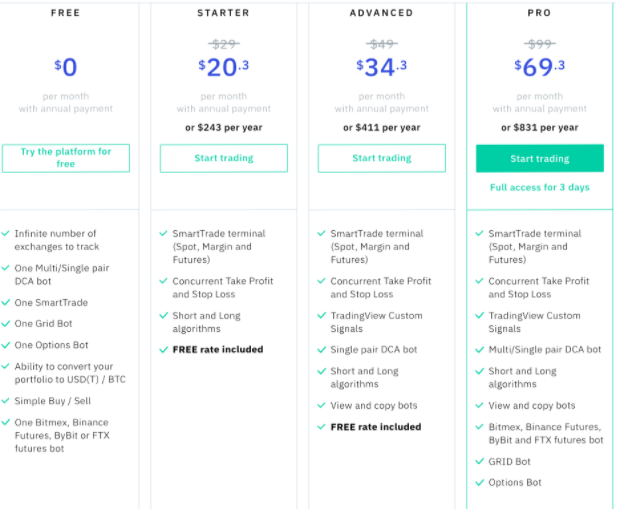Click the $20.3 Starter price

(223, 68)
